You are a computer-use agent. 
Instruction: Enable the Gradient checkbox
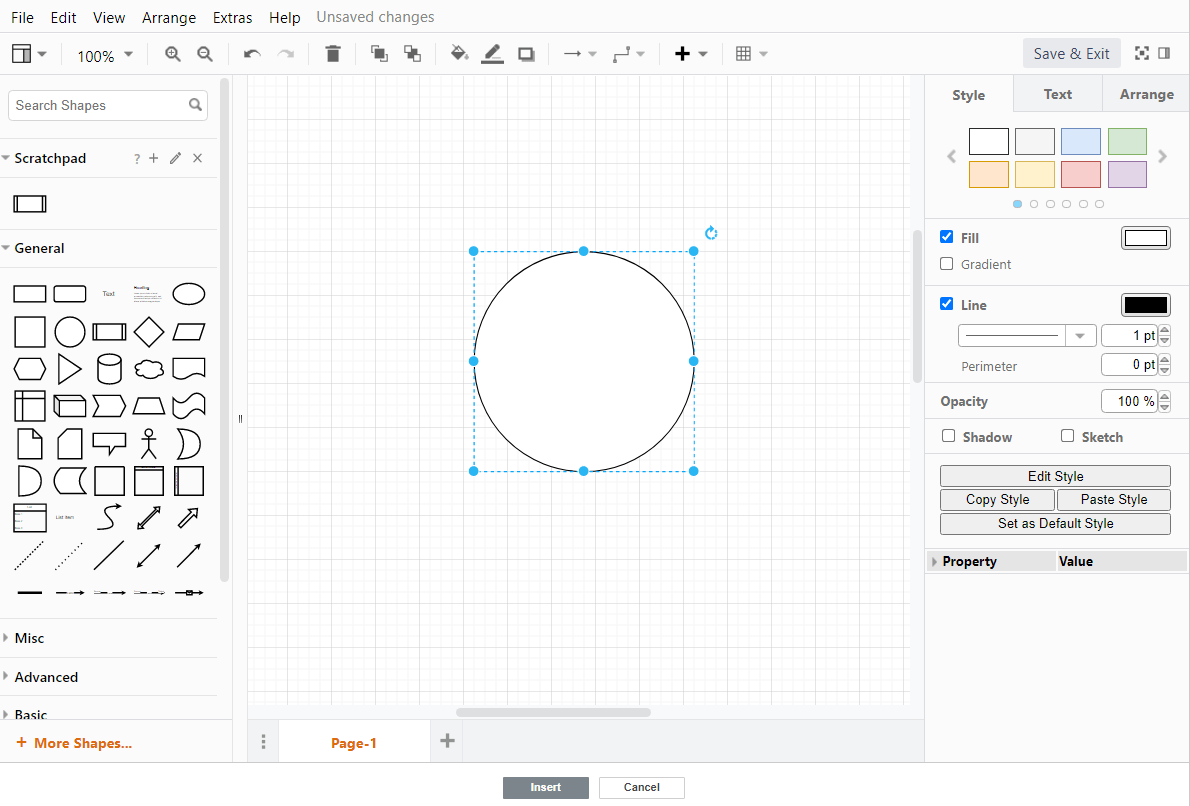click(x=946, y=264)
